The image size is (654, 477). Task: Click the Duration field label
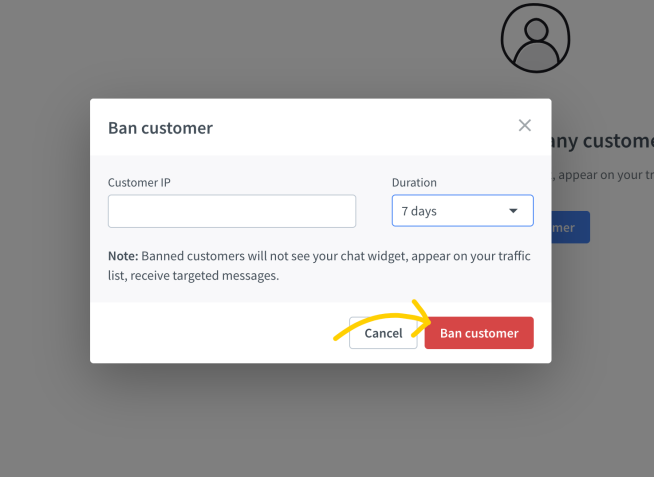tap(414, 182)
